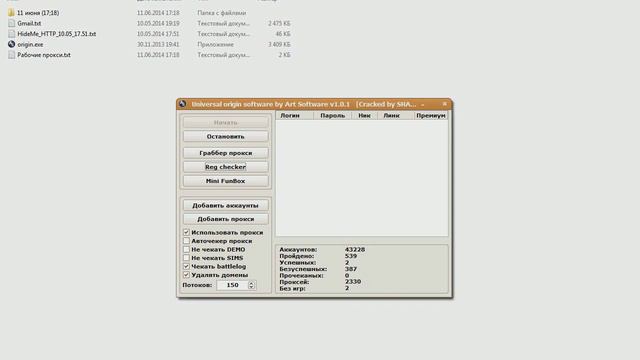
Task: Click the Прочеканых label
Action: tap(301, 276)
